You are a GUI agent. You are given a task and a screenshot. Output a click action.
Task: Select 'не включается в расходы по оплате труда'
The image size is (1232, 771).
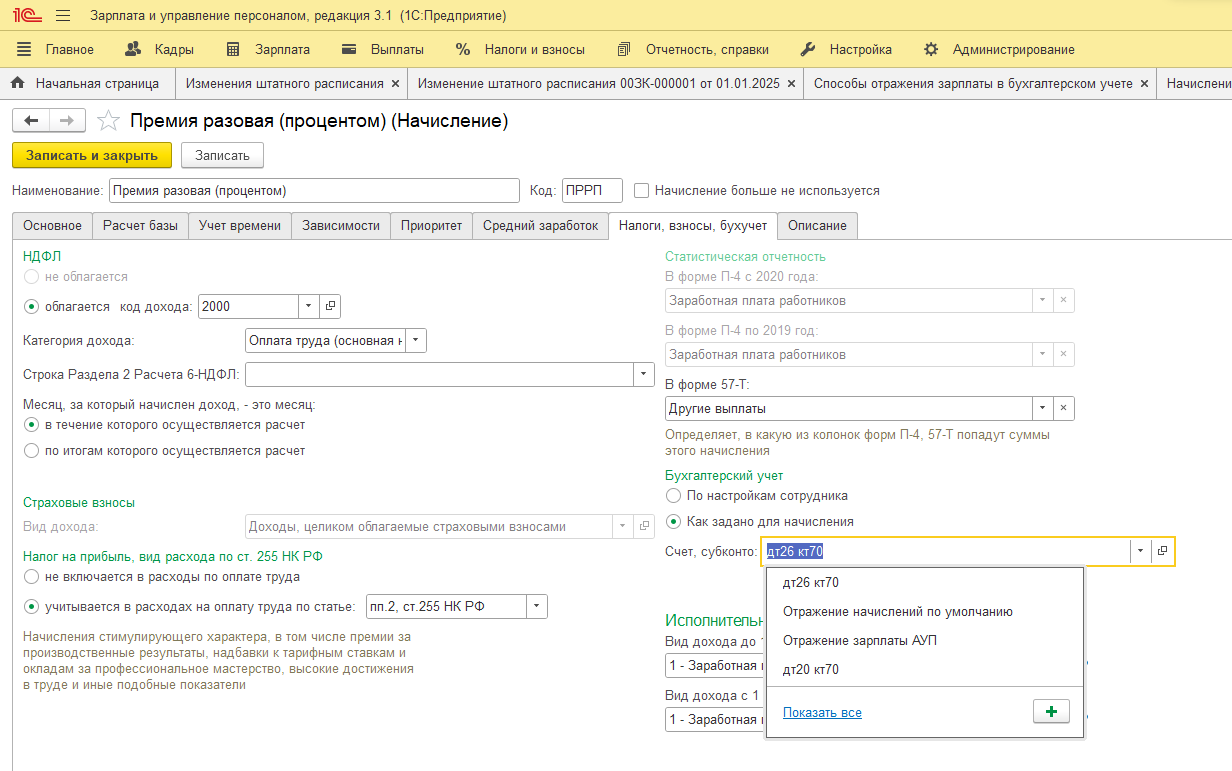(32, 577)
